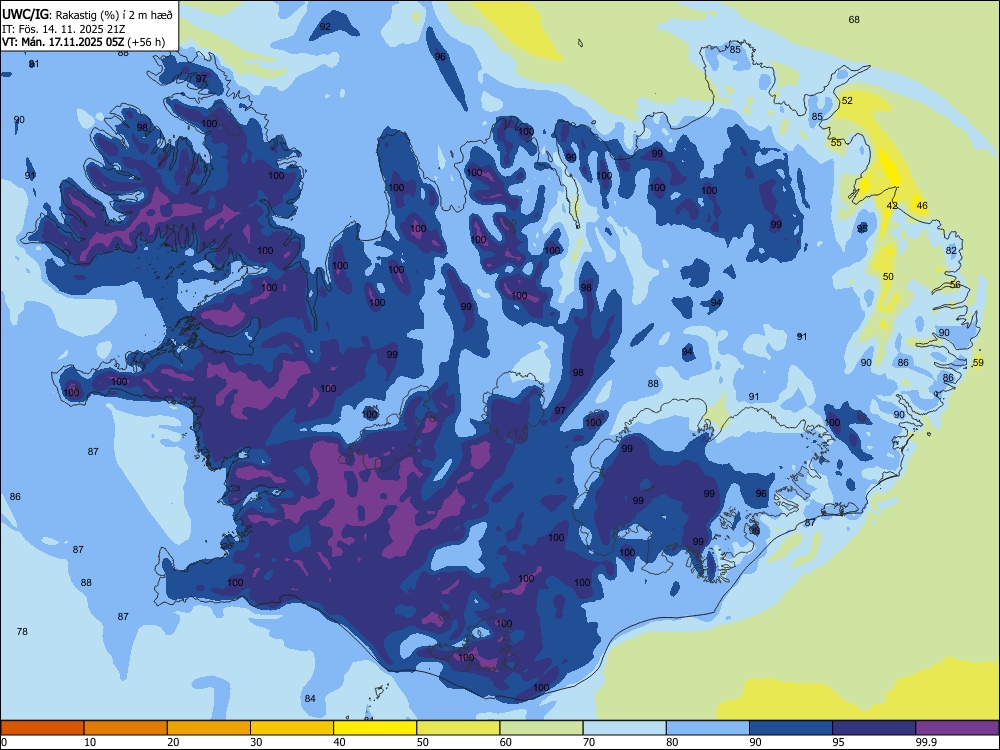Select the map value '92' over the sea
Viewport: 1000px width, 750px height.
(x=325, y=27)
